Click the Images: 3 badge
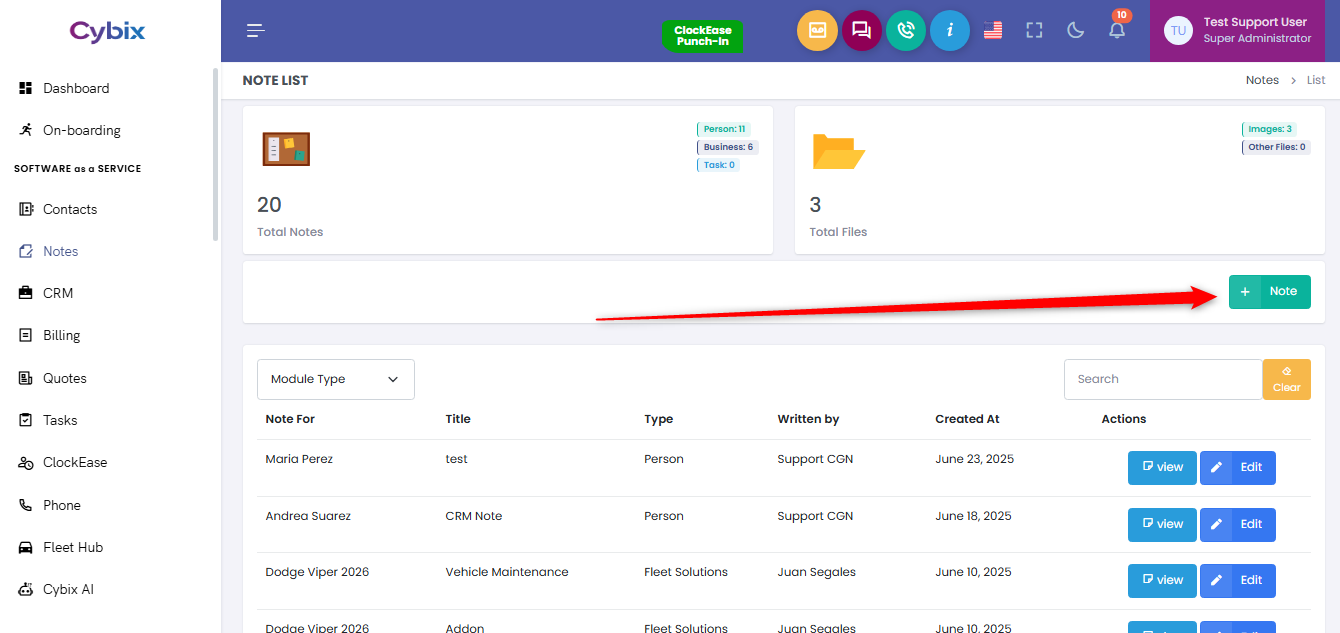 pyautogui.click(x=1269, y=129)
